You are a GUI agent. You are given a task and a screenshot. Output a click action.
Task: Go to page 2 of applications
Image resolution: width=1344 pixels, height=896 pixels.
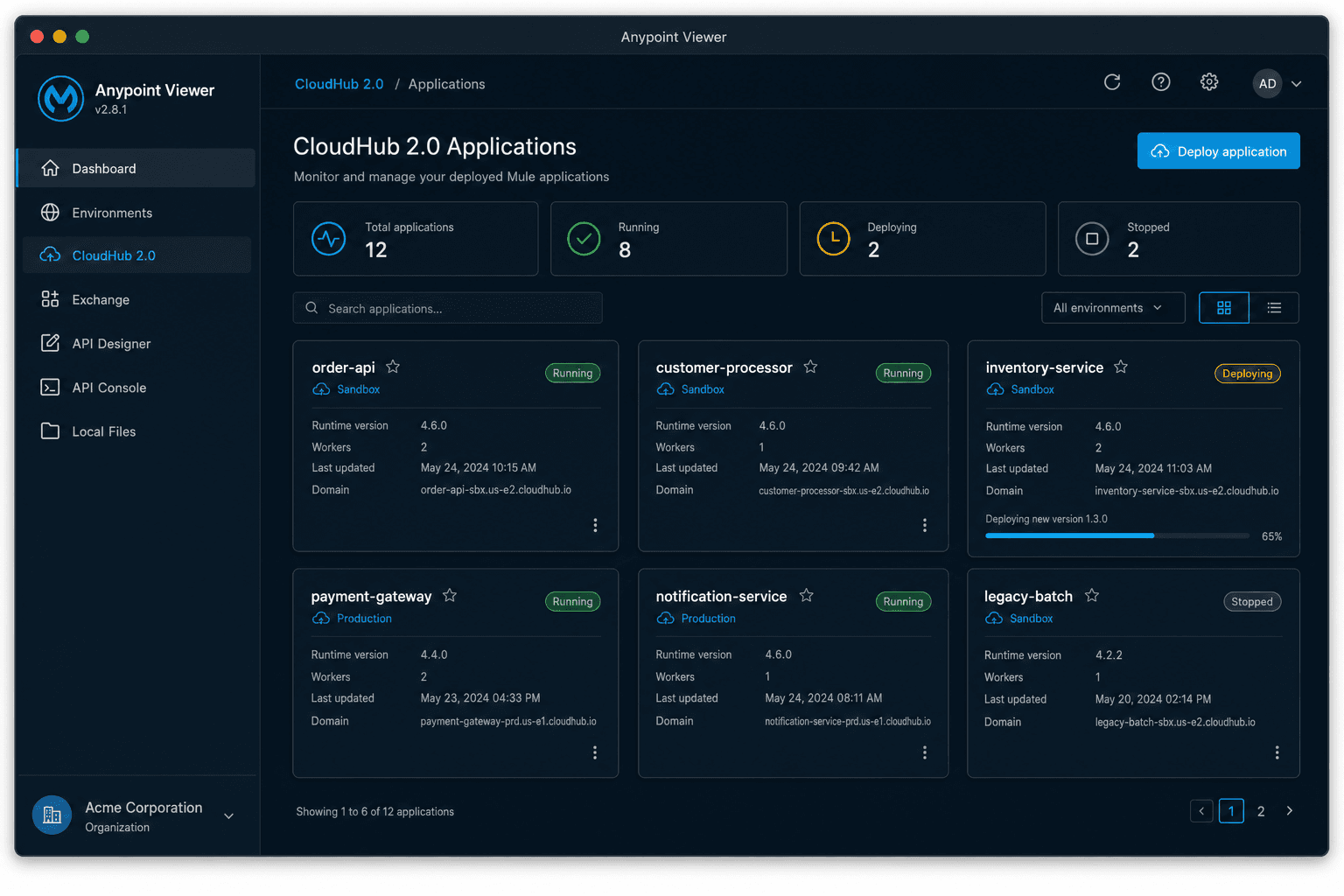pos(1261,811)
